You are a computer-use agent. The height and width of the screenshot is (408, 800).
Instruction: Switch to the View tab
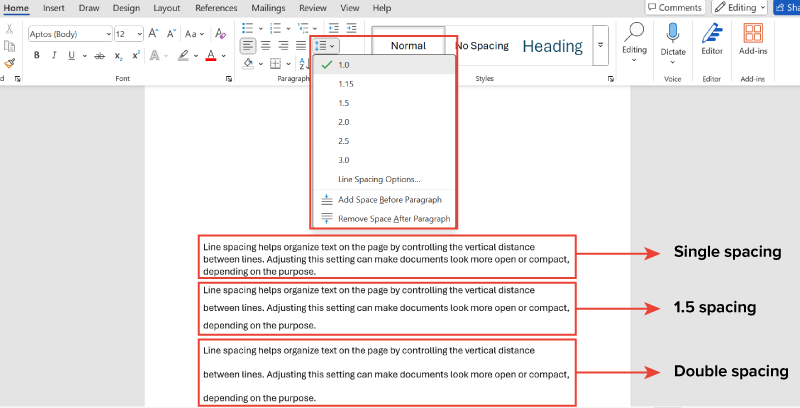coord(350,8)
